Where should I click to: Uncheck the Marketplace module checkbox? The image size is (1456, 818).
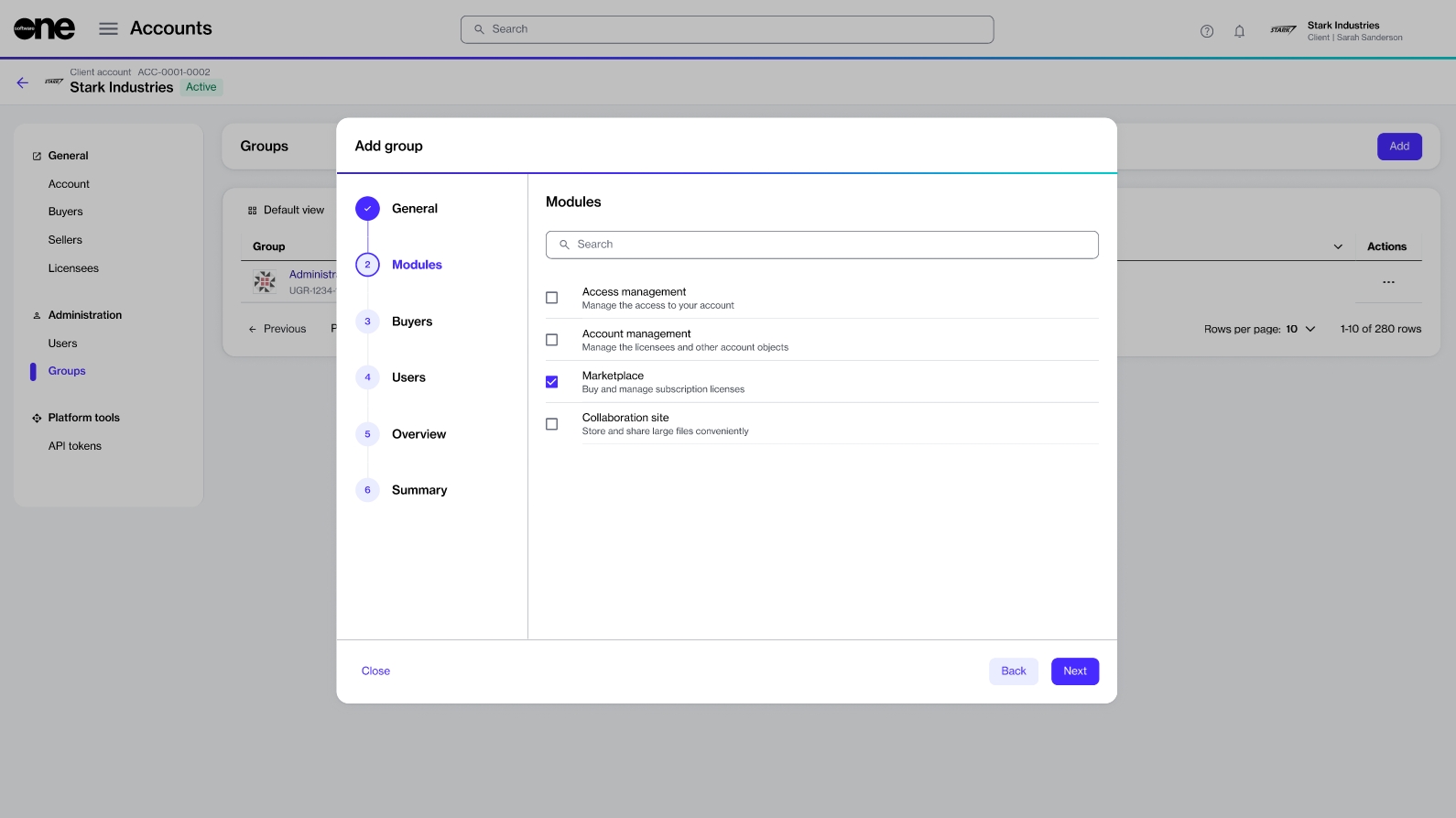pos(551,382)
